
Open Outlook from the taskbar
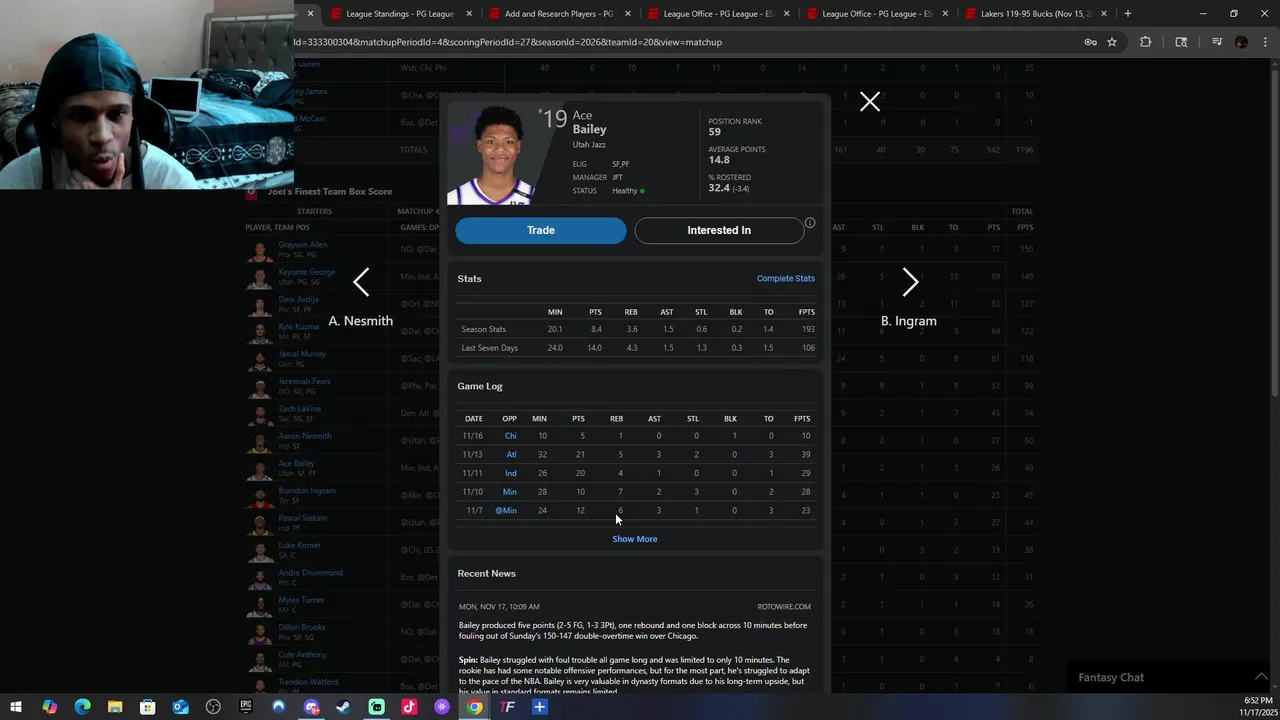click(180, 707)
